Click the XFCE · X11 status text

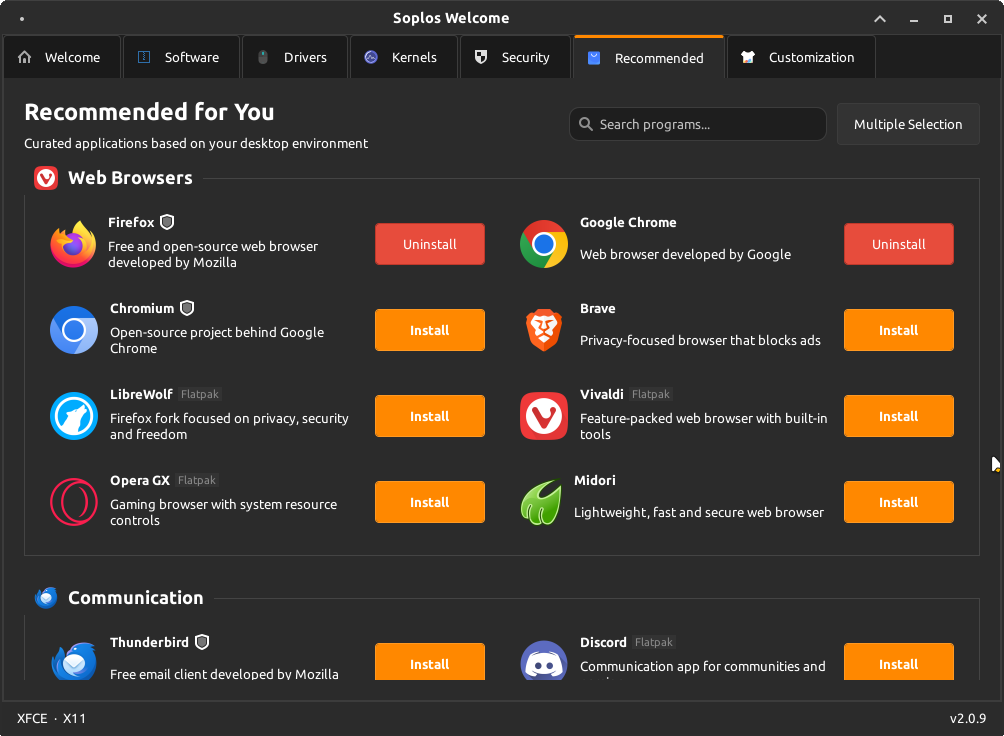click(51, 718)
